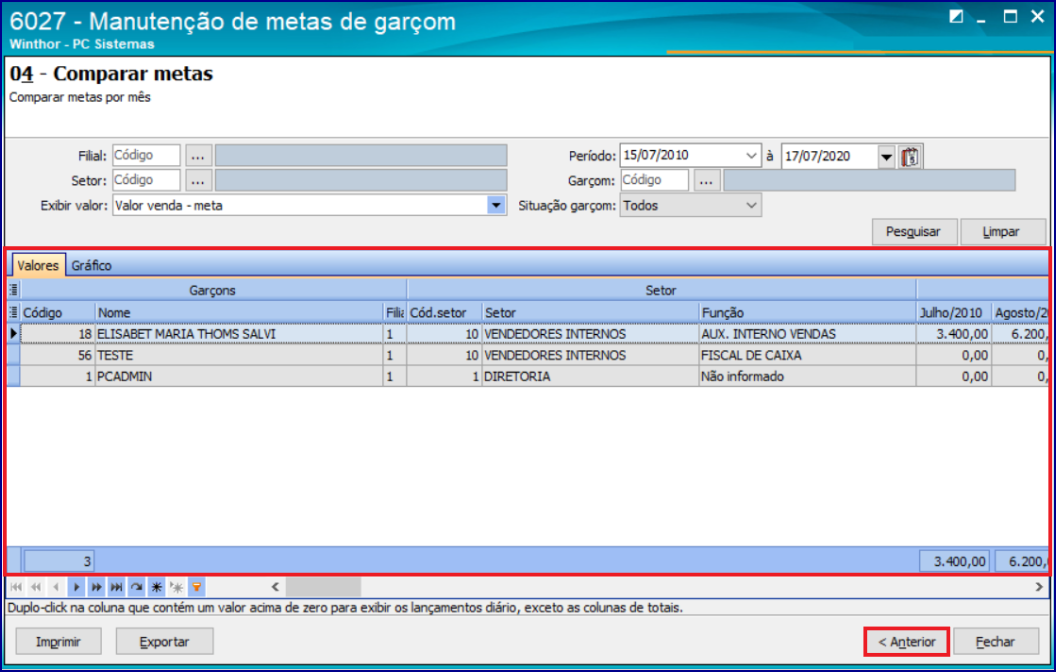Image resolution: width=1056 pixels, height=672 pixels.
Task: Click the refresh curved arrow icon
Action: point(137,587)
